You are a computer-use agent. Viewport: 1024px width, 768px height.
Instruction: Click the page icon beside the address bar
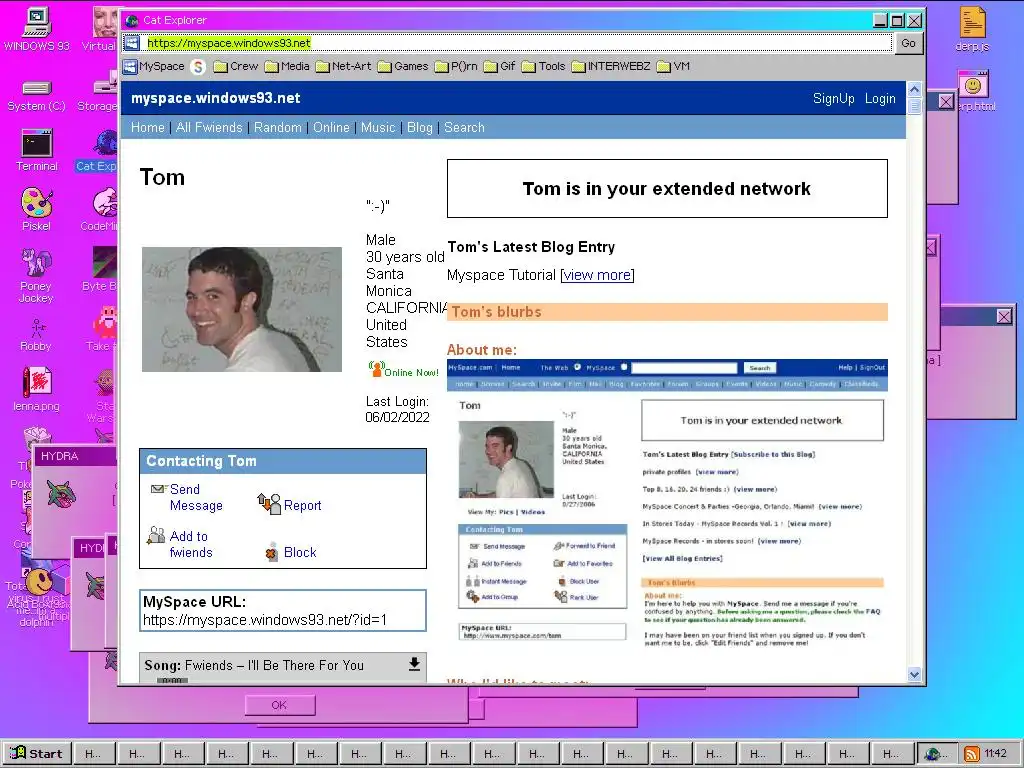click(x=132, y=43)
